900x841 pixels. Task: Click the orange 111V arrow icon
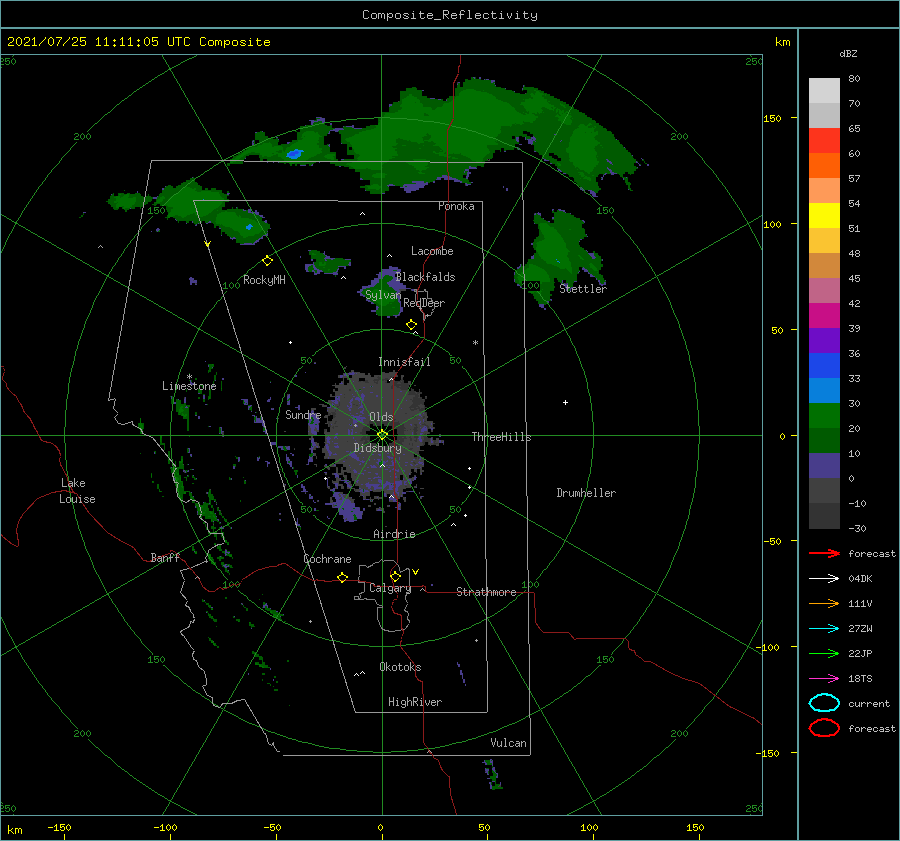click(824, 603)
